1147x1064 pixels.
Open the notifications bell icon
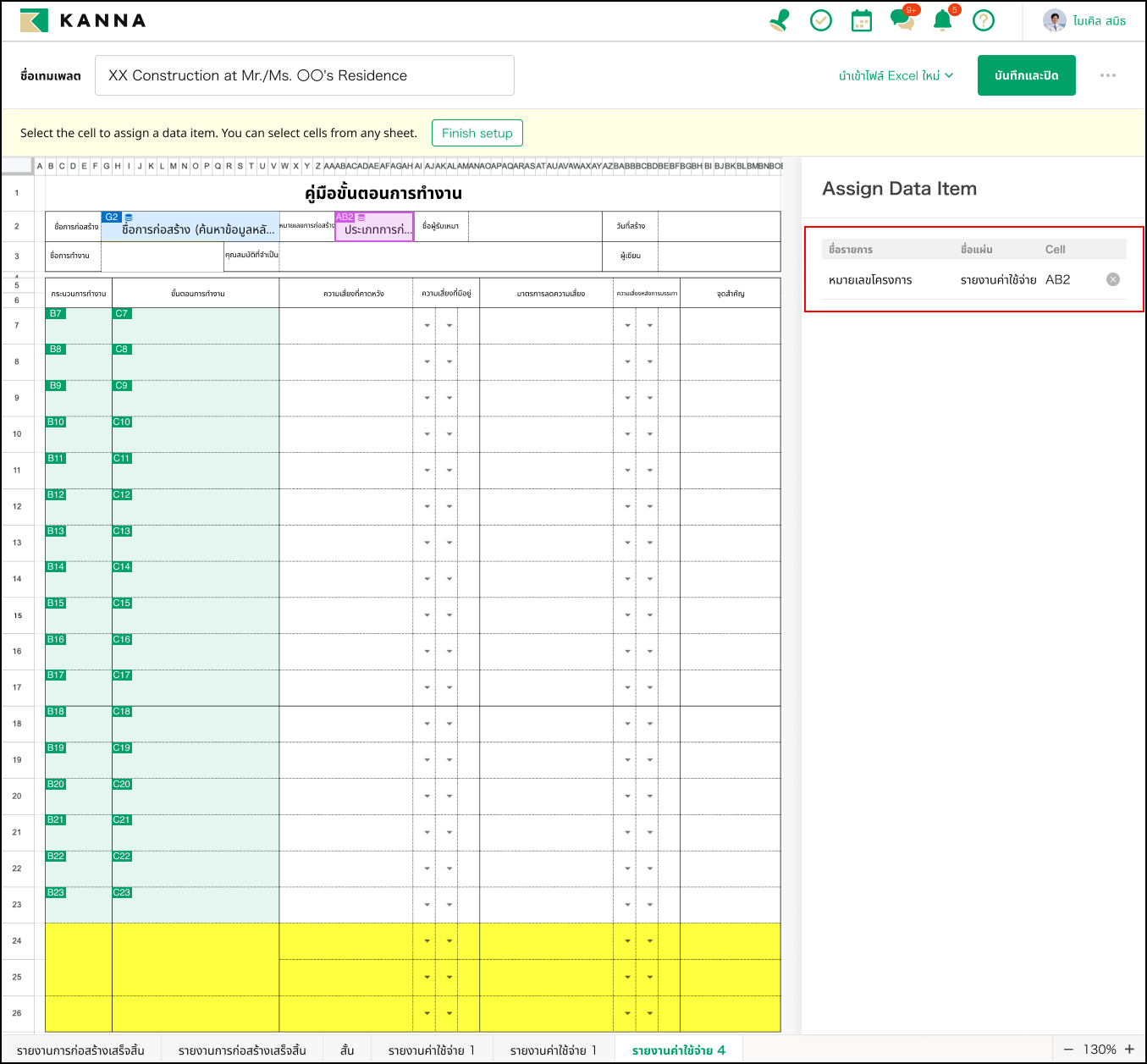[942, 20]
